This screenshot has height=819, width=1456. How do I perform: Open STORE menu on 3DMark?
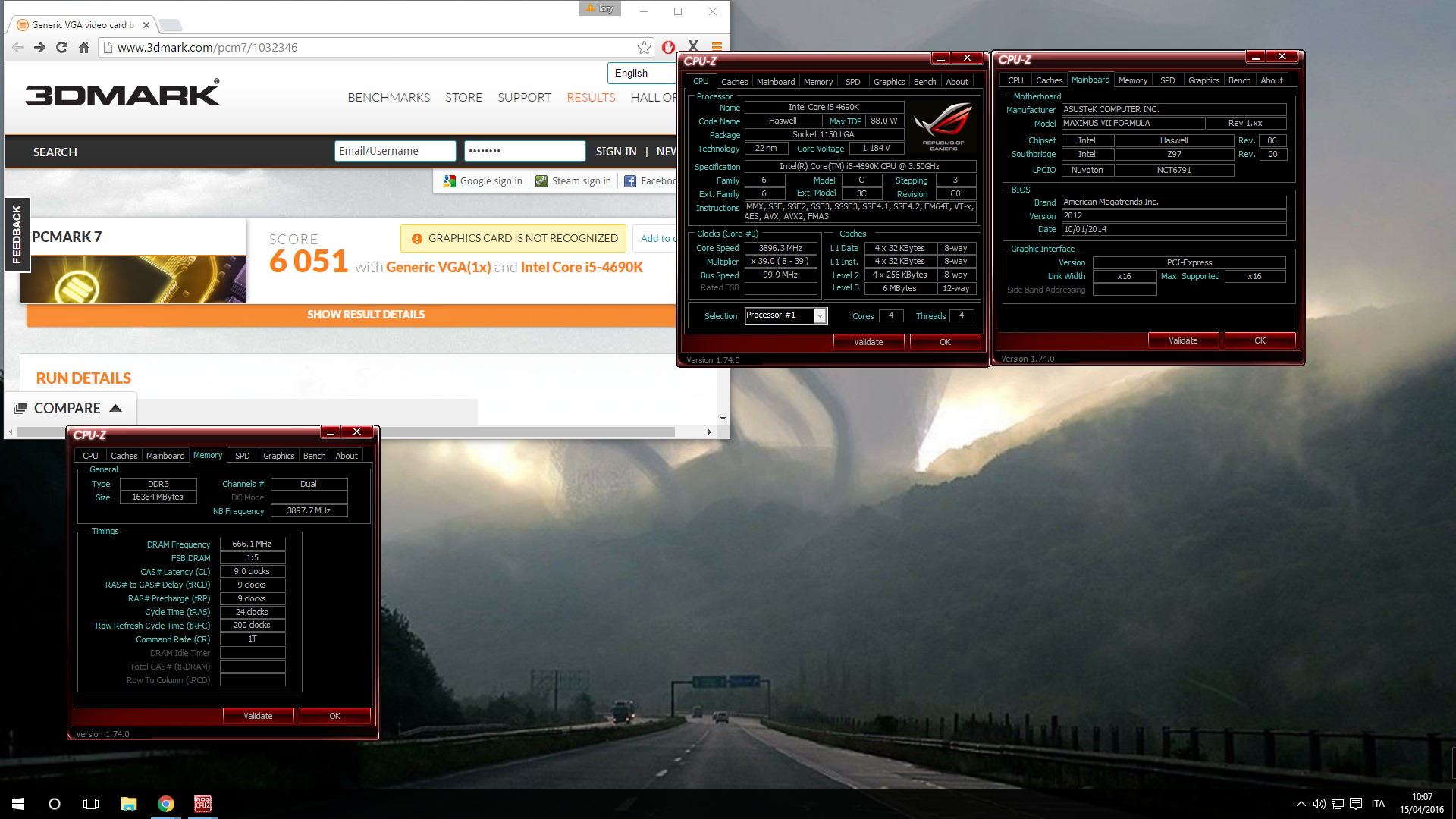click(x=463, y=98)
